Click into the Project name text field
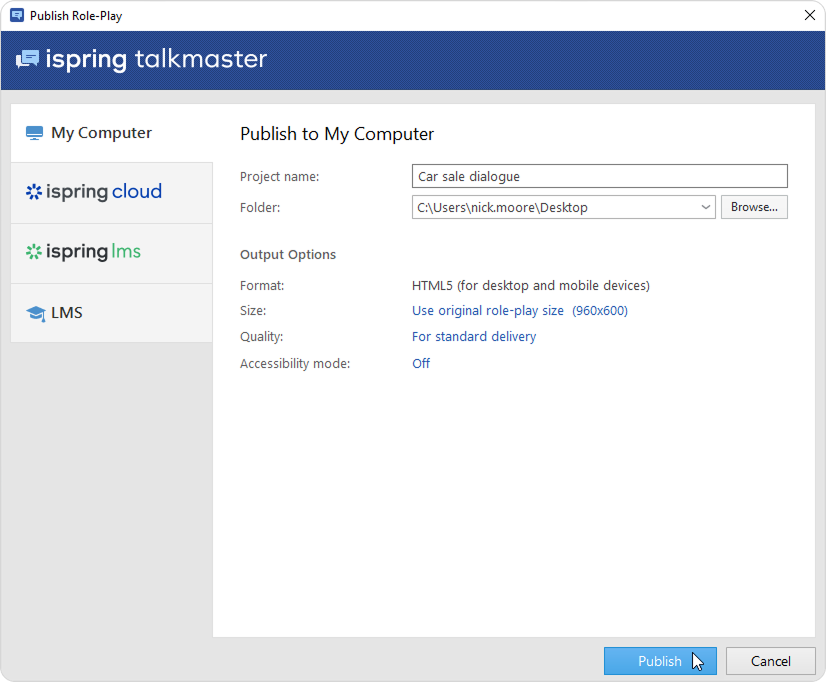This screenshot has width=826, height=682. tap(599, 177)
